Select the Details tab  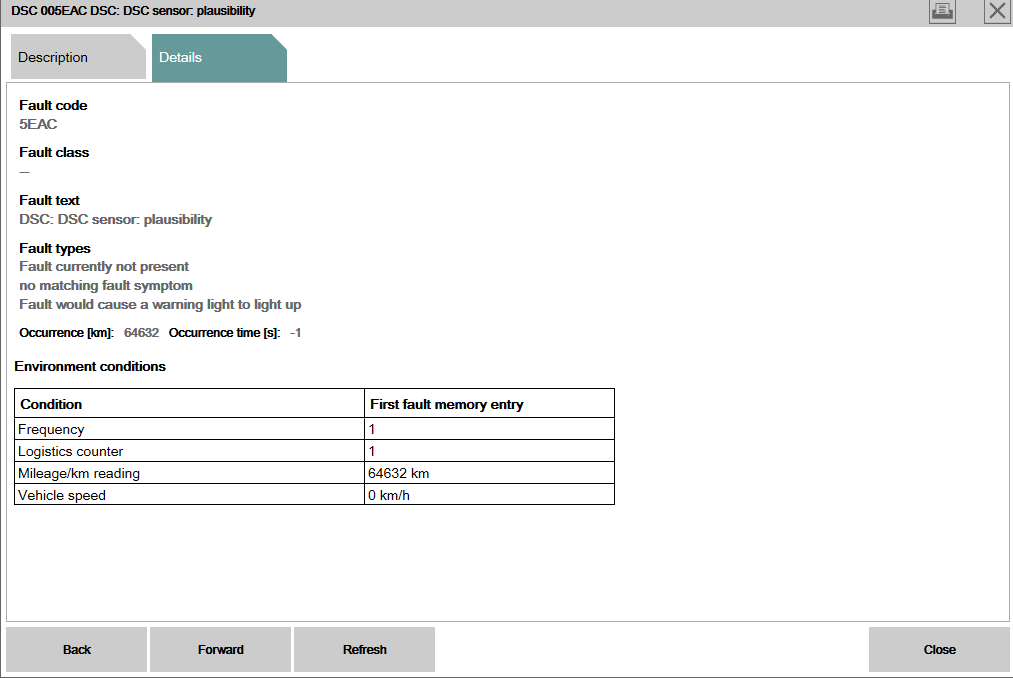tap(219, 58)
